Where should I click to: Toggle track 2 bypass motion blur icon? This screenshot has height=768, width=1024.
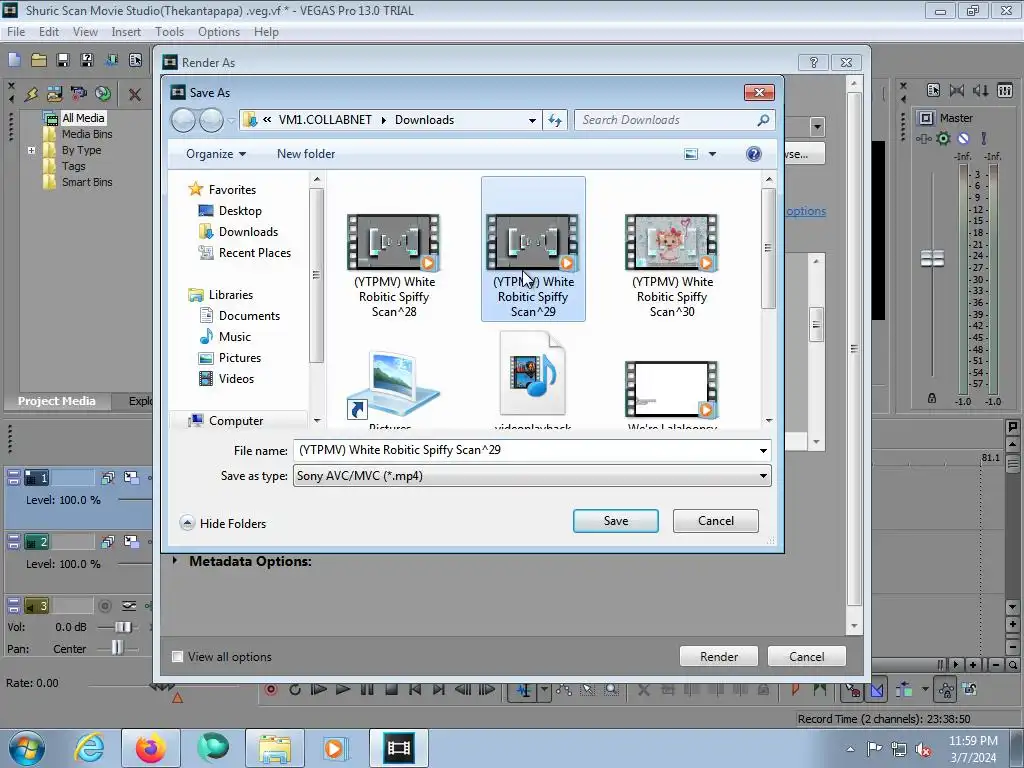[x=108, y=542]
